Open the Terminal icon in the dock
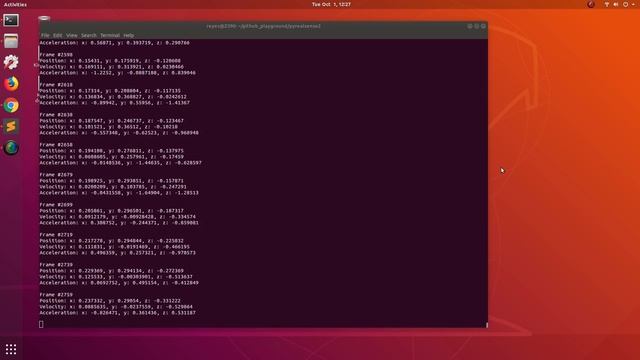This screenshot has width=640, height=360. coord(11,20)
